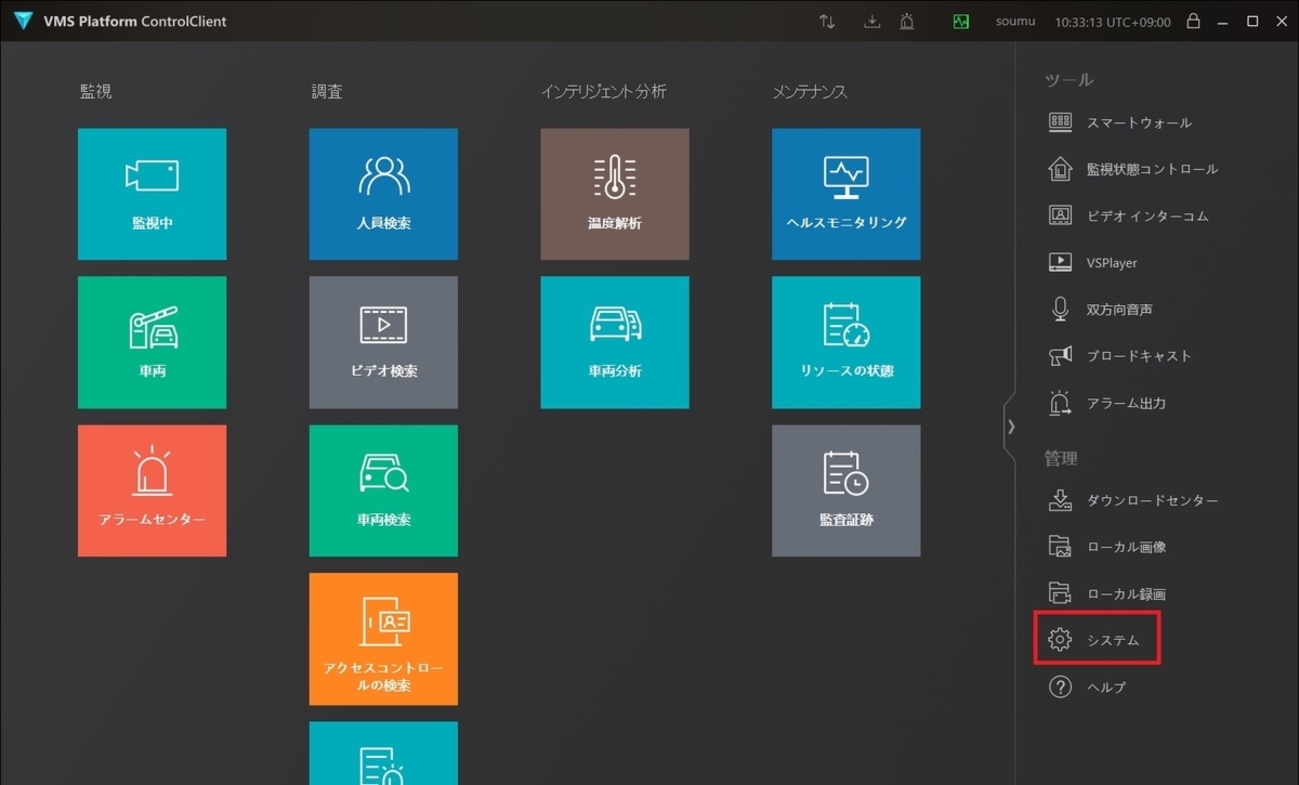Screen dimensions: 1299x785
Task: Open the リソースの状態 tile
Action: click(x=846, y=342)
